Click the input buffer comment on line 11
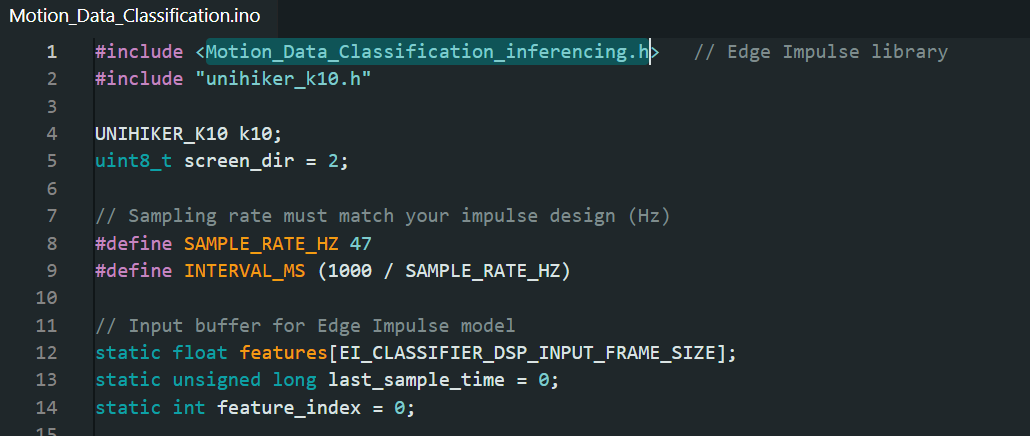The height and width of the screenshot is (436, 1030). click(x=305, y=326)
